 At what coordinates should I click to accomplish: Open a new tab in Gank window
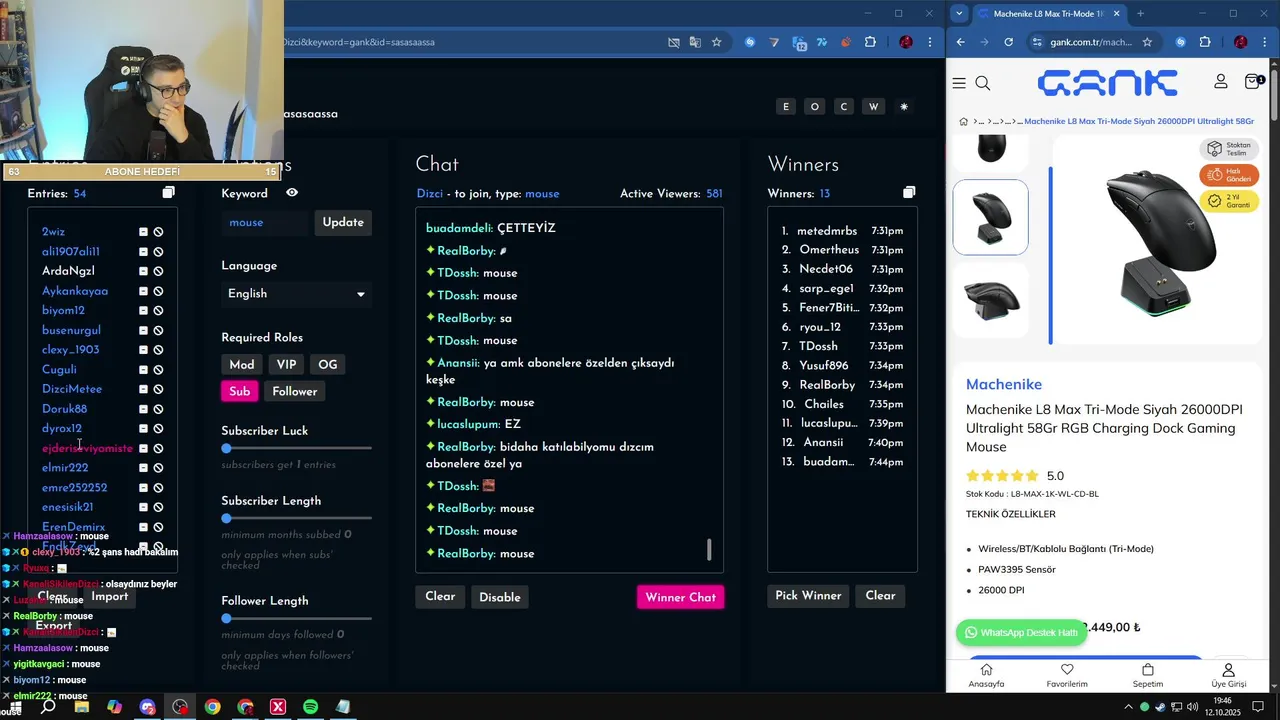(1140, 13)
